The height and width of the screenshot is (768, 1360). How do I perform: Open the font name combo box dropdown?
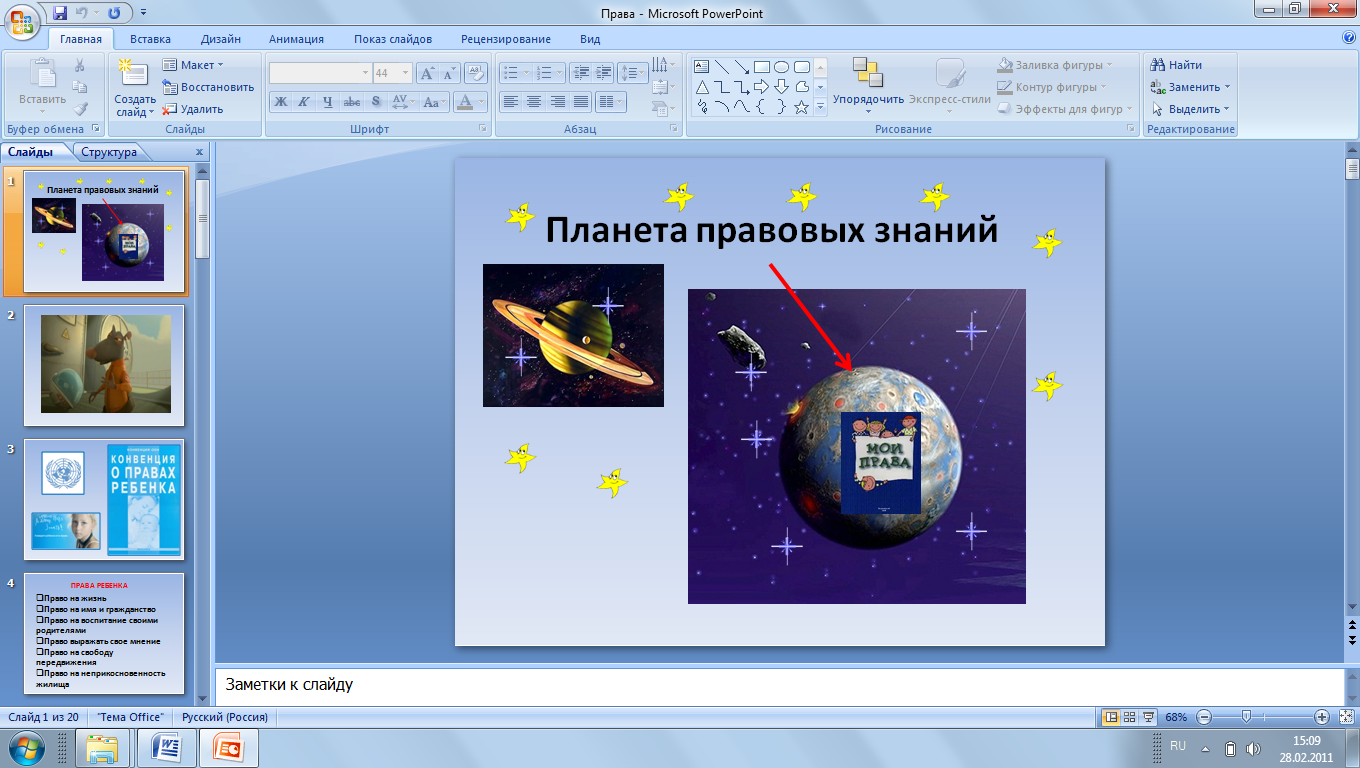[x=366, y=73]
